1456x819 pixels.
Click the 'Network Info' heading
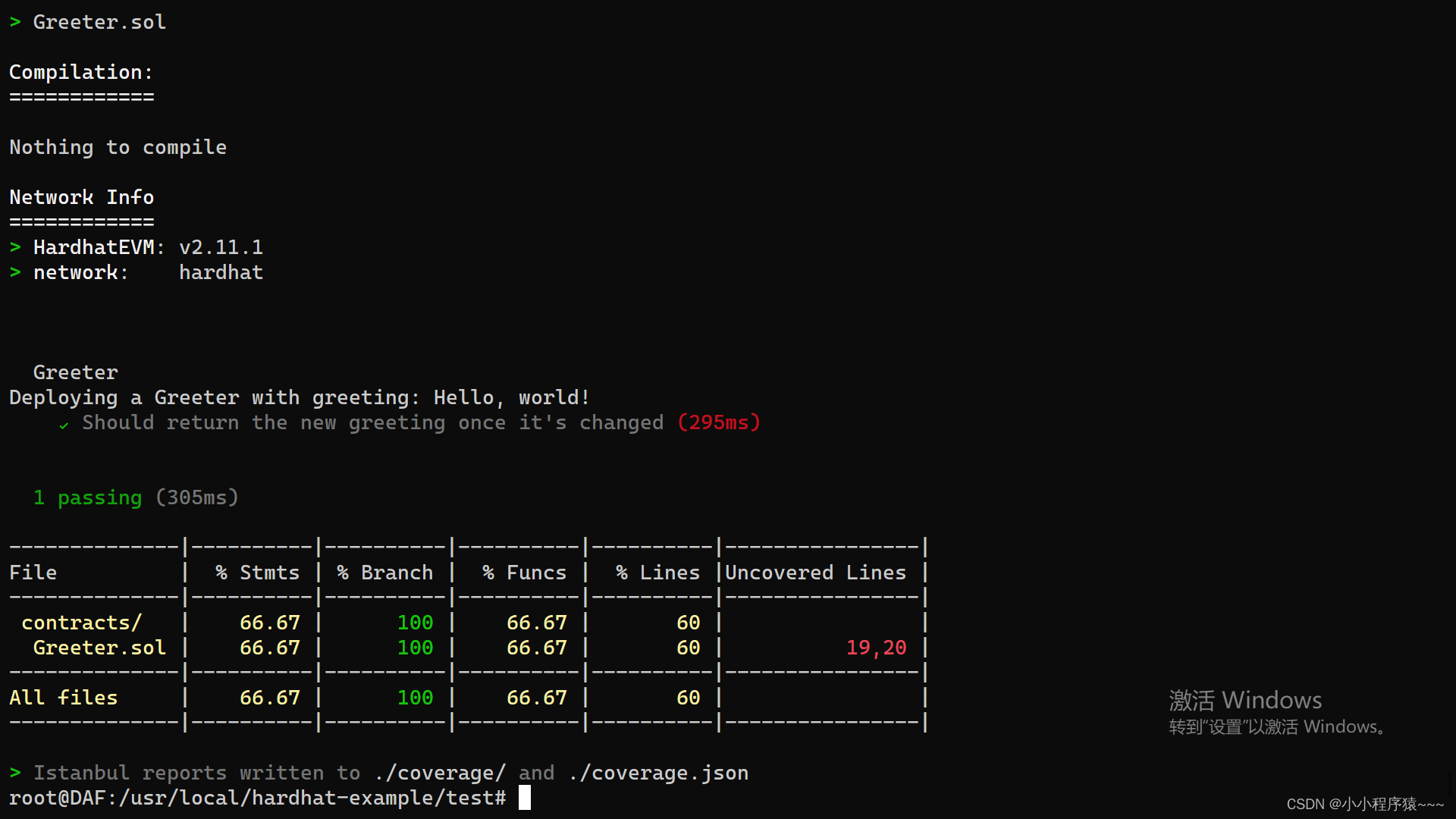pos(81,197)
